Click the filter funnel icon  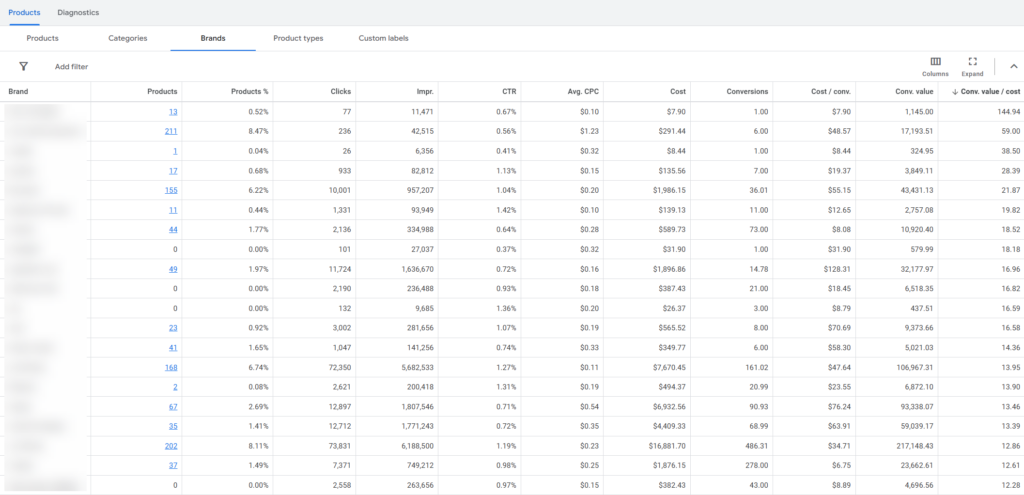23,66
